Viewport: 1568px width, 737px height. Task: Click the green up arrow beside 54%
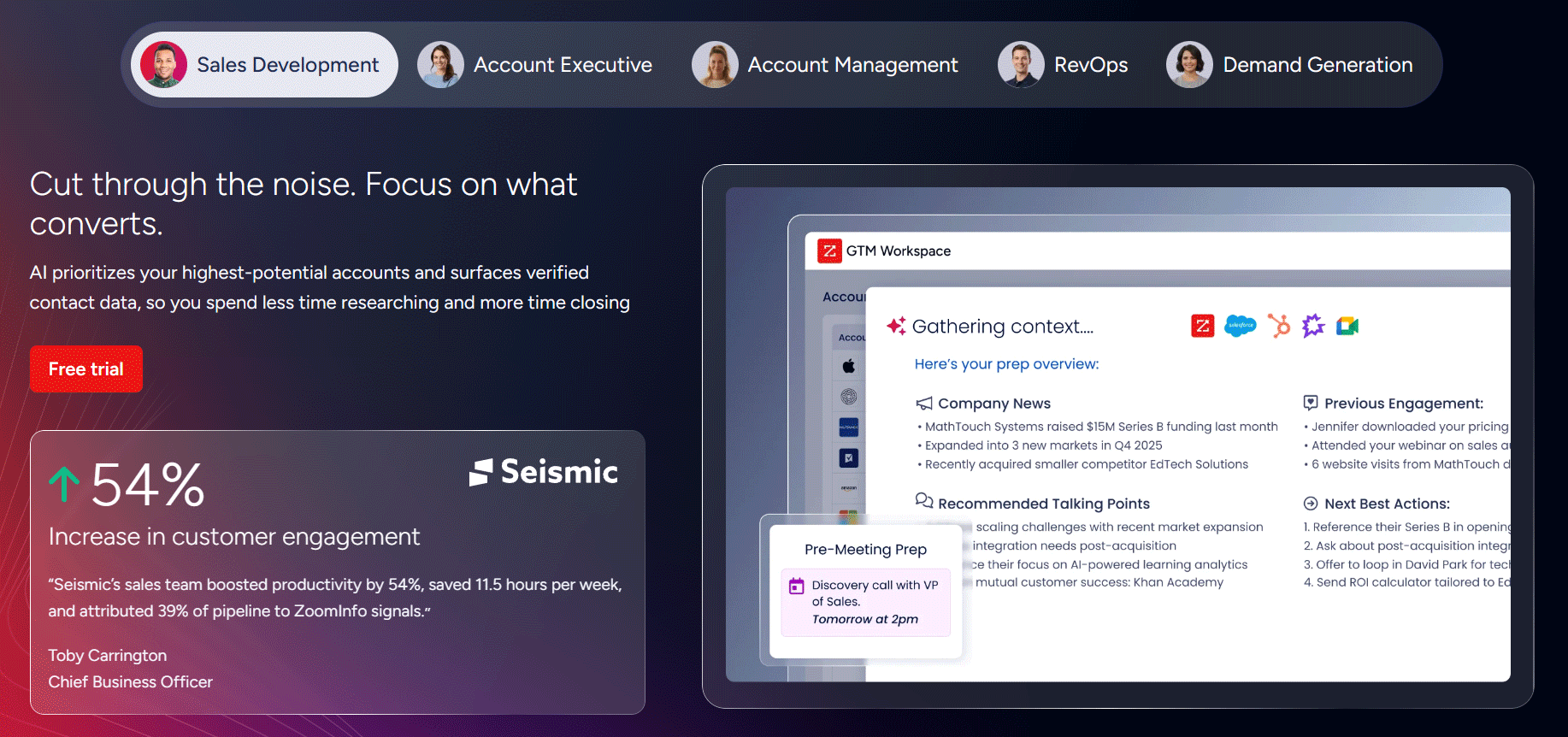click(64, 485)
